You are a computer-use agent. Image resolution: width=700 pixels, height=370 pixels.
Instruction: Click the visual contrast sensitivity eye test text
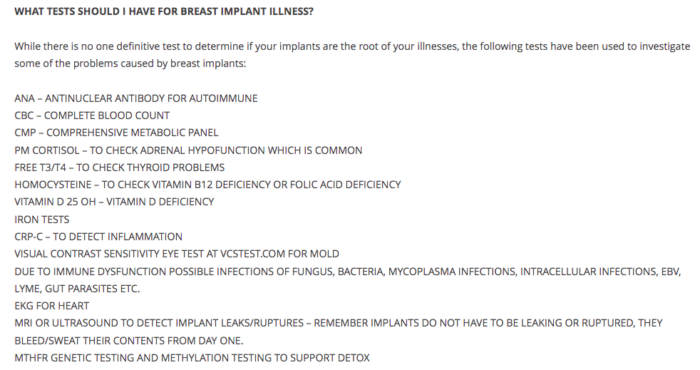pyautogui.click(x=109, y=254)
